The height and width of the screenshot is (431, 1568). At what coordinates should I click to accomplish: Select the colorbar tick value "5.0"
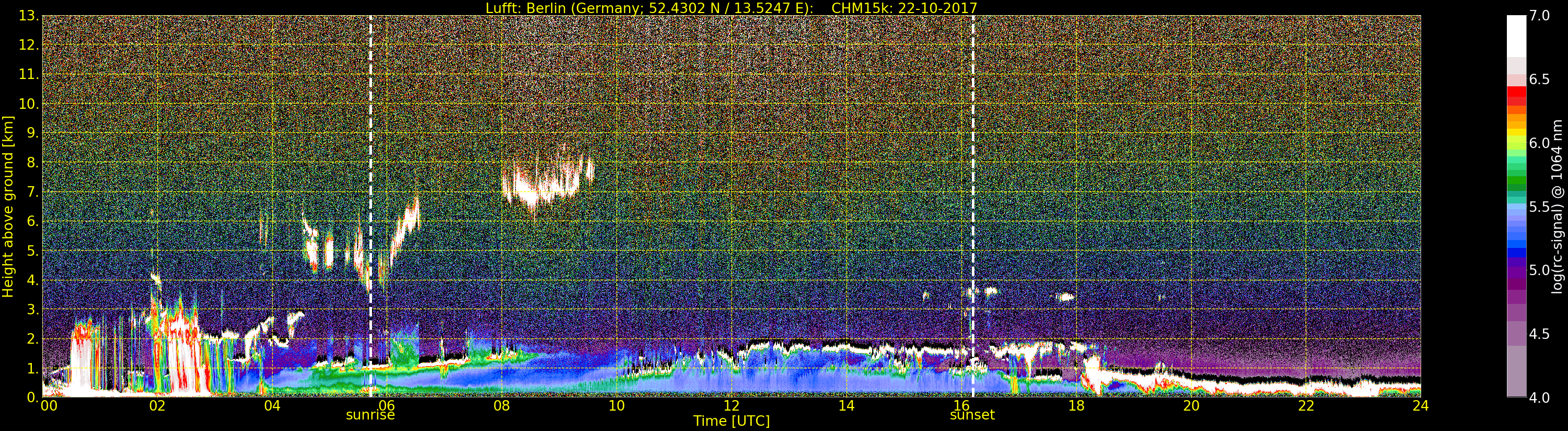pos(1539,270)
